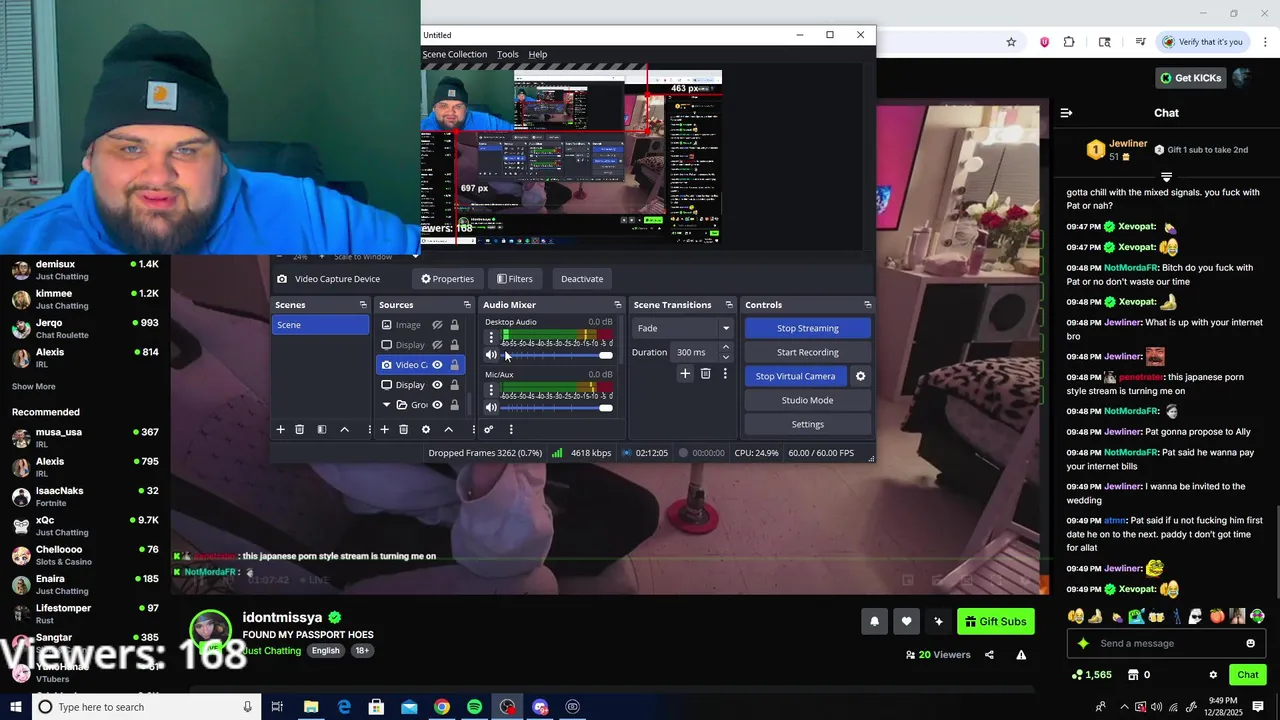Open Spotify from Windows taskbar

coord(474,707)
